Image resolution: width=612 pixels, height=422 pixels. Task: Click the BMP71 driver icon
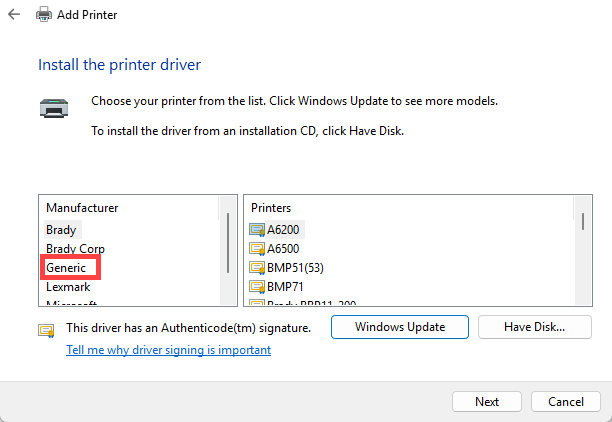(x=257, y=287)
